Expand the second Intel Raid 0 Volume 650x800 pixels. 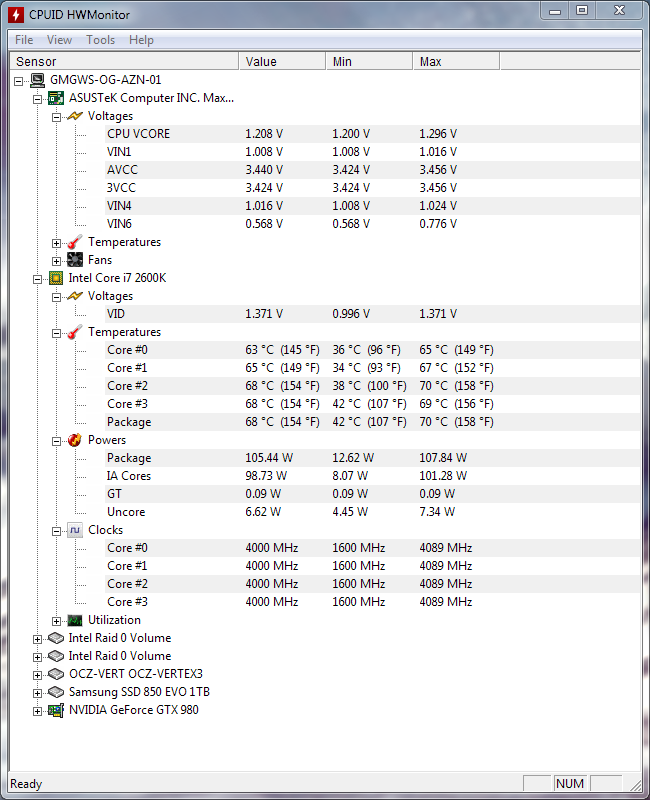click(37, 657)
